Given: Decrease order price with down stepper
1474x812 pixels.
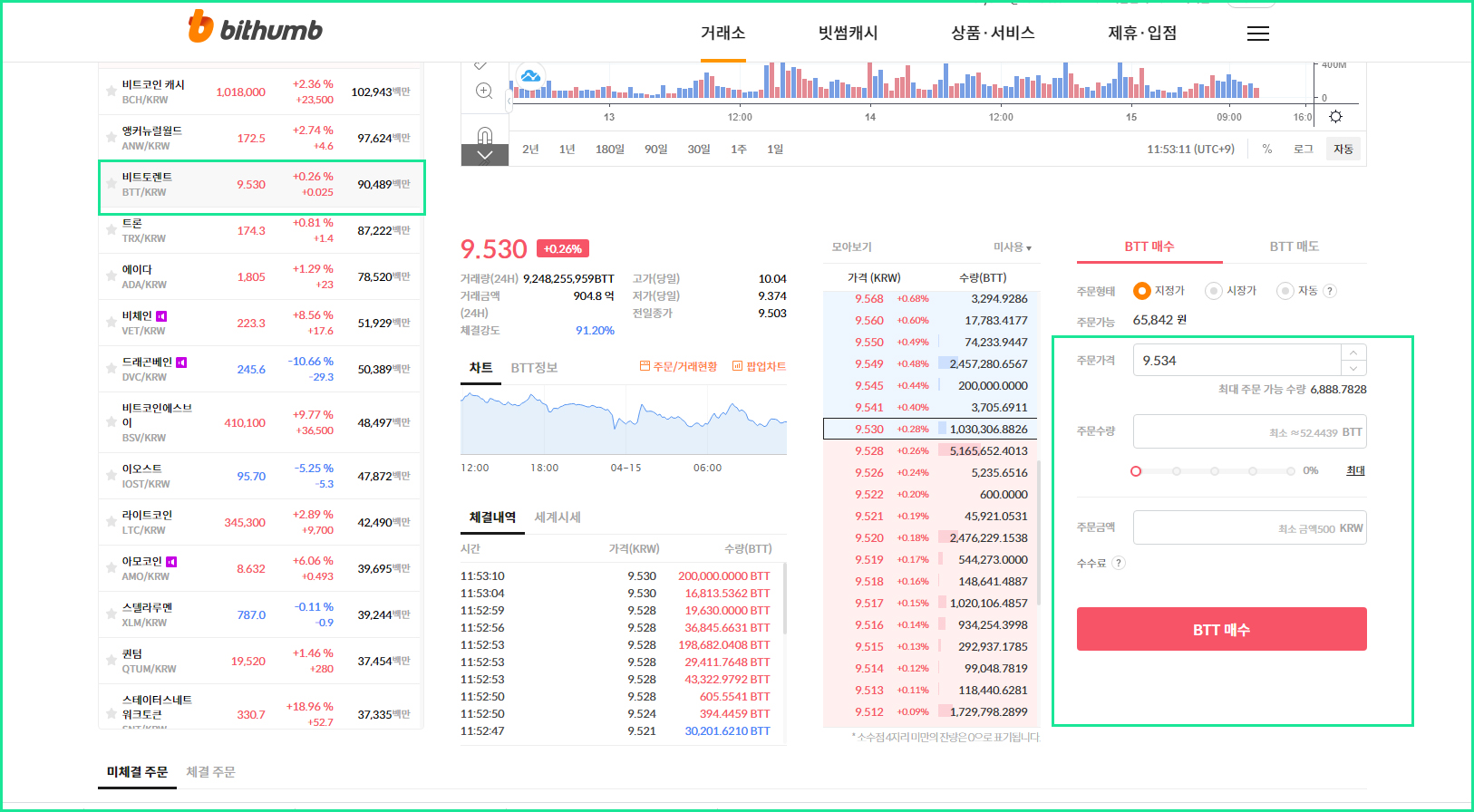Looking at the screenshot, I should click(1353, 368).
